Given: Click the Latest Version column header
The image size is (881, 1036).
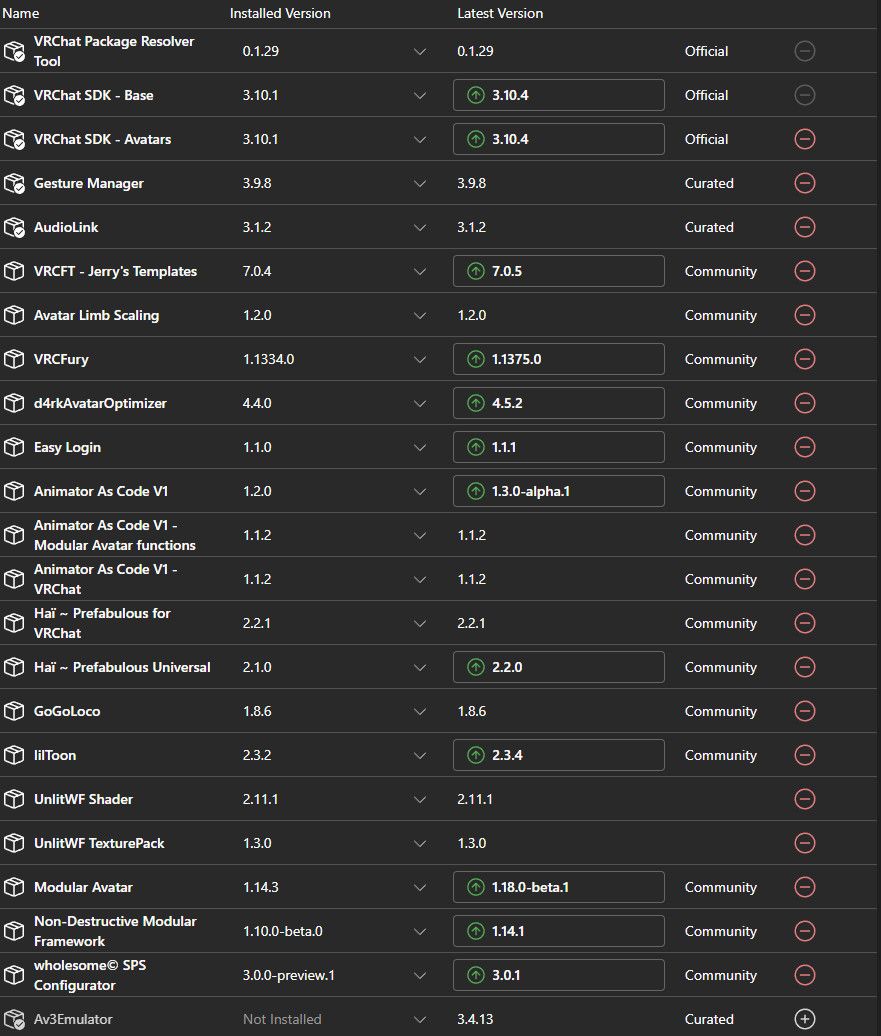Looking at the screenshot, I should 500,13.
